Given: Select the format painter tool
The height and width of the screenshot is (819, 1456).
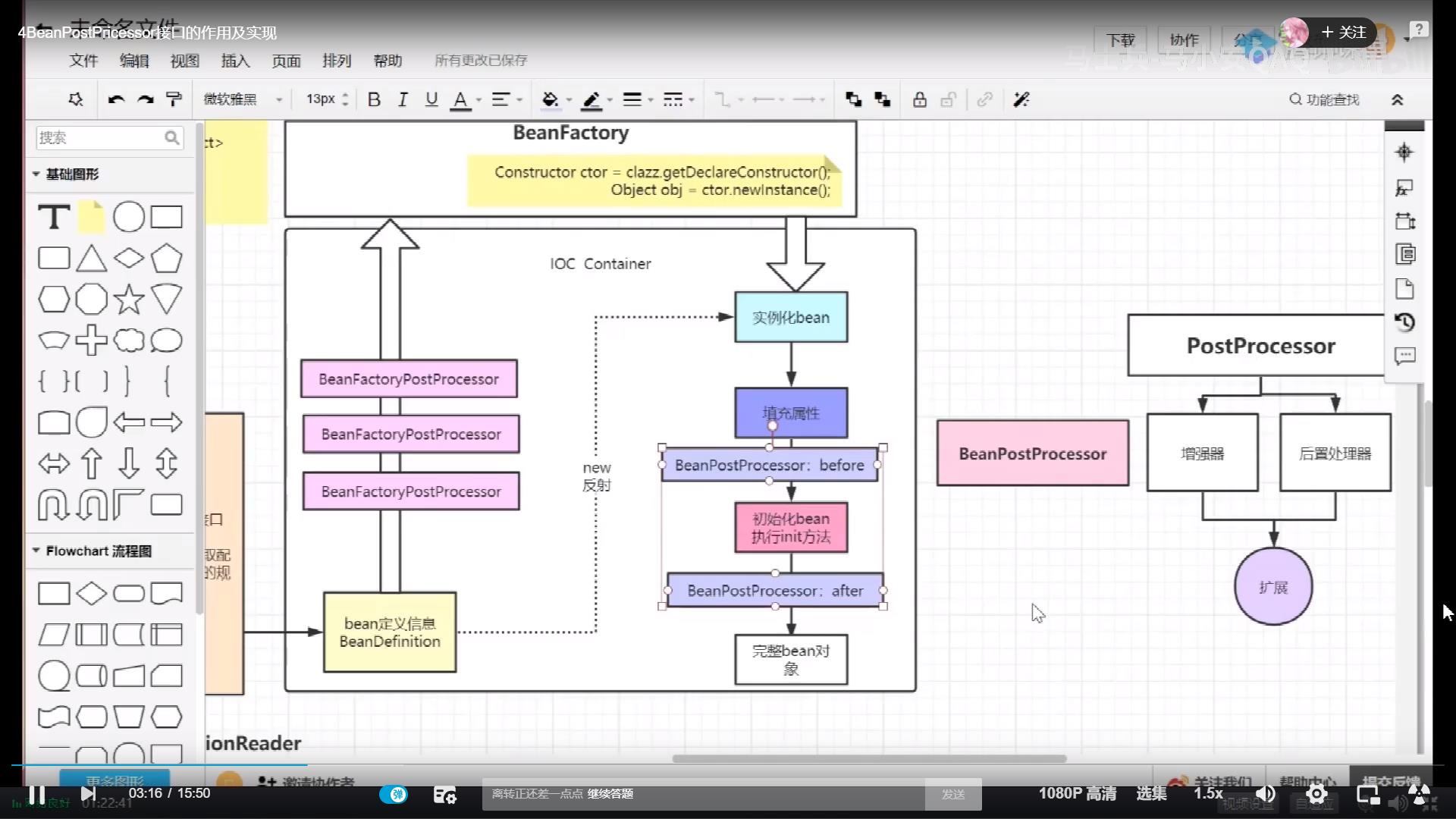Looking at the screenshot, I should pyautogui.click(x=174, y=99).
